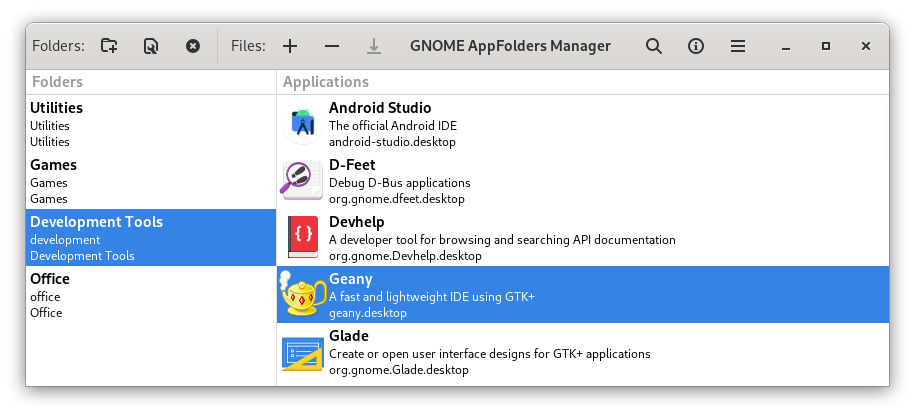Viewport: 915px width, 415px height.
Task: Remove the file with the minus icon
Action: coord(332,46)
